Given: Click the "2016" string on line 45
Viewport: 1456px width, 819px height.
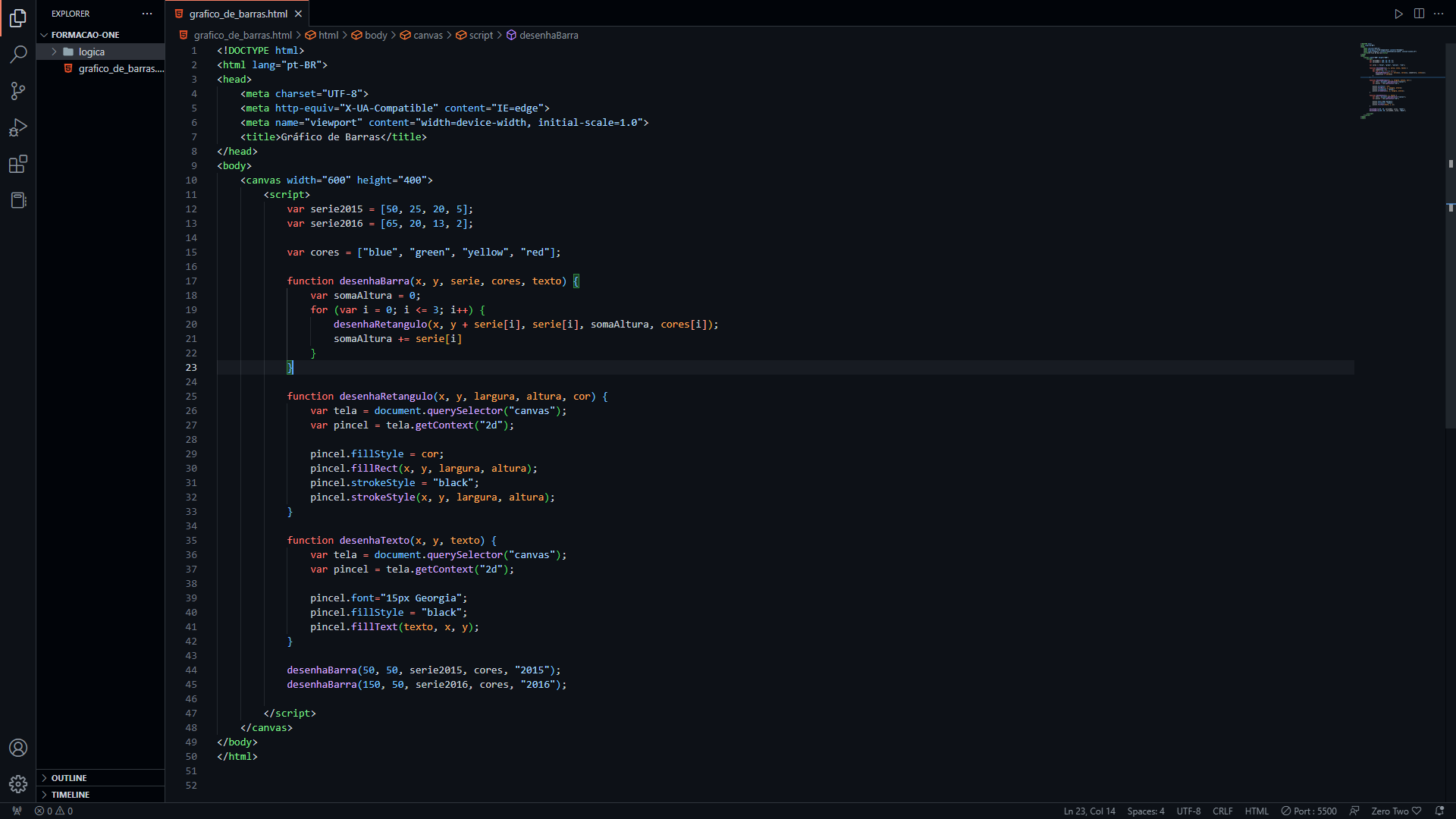Looking at the screenshot, I should click(538, 684).
